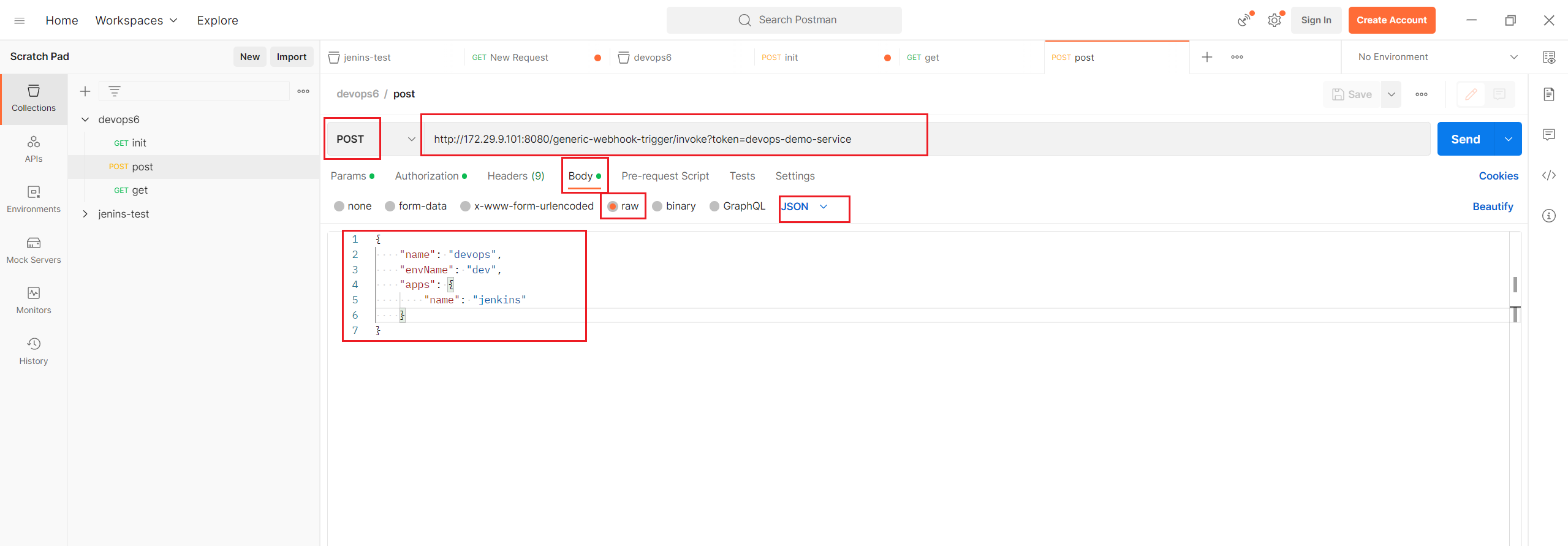Add a new request tab
1568x546 pixels.
pyautogui.click(x=1207, y=57)
